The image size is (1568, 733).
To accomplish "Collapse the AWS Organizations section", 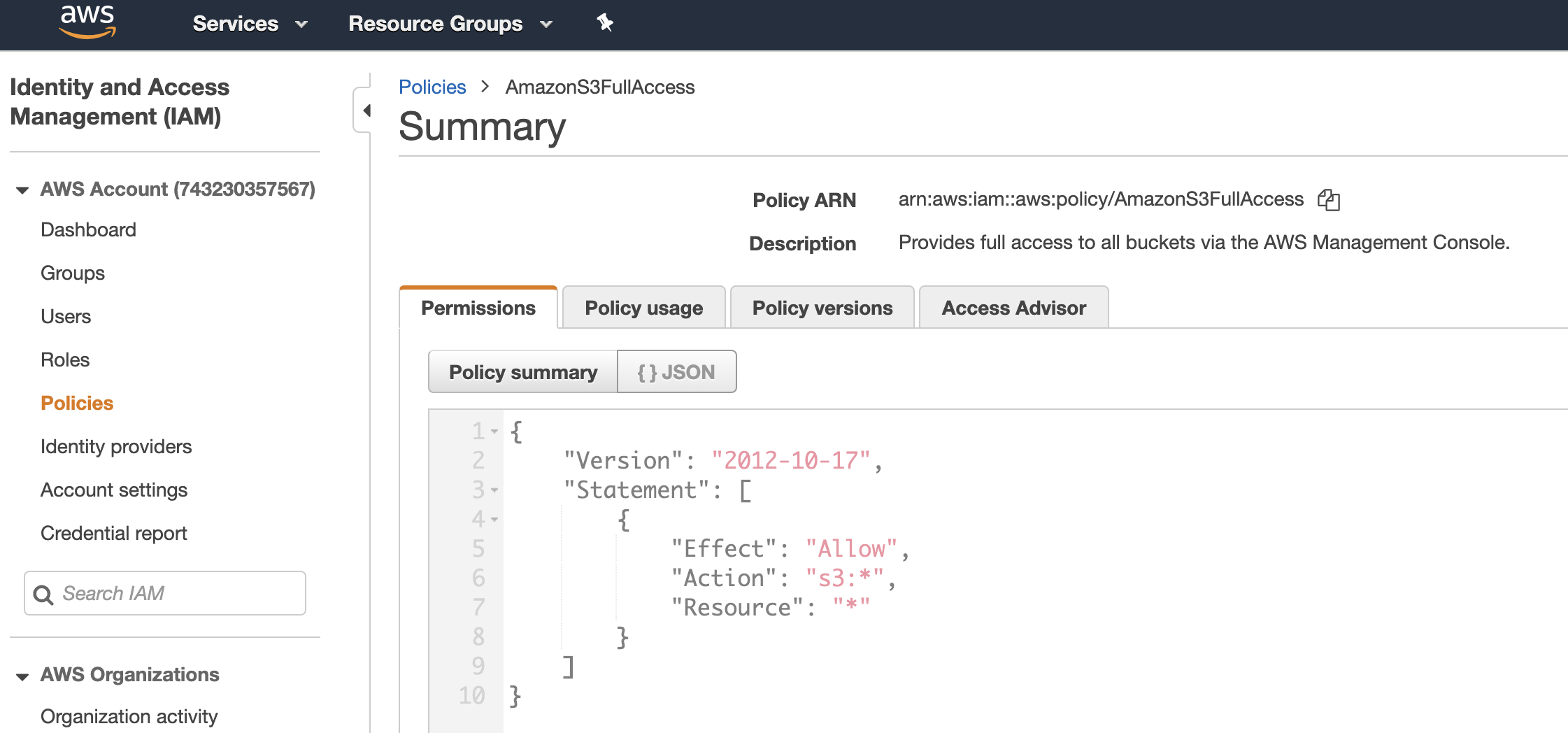I will 22,676.
